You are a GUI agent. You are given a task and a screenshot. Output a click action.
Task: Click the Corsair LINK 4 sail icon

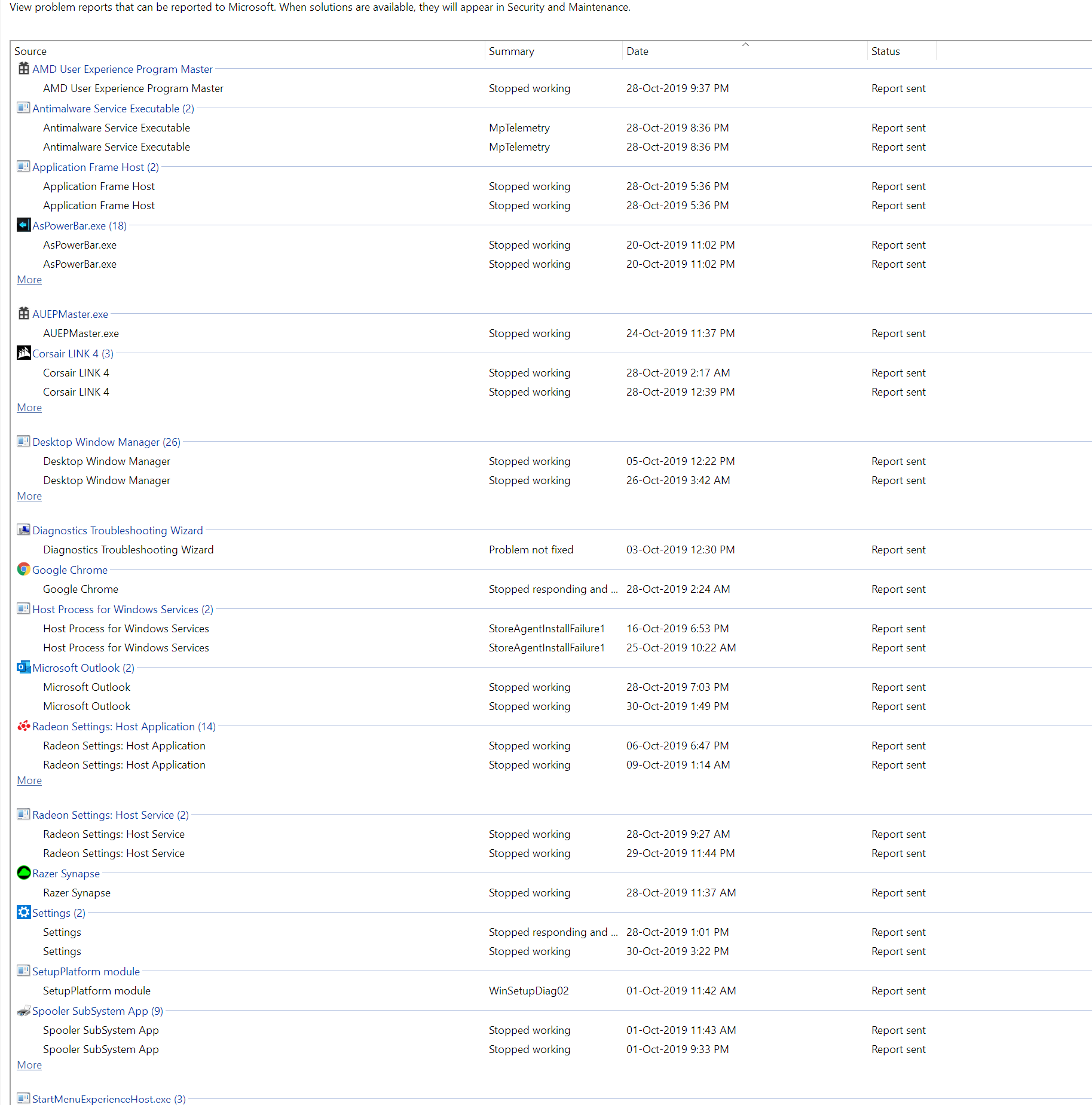(23, 353)
